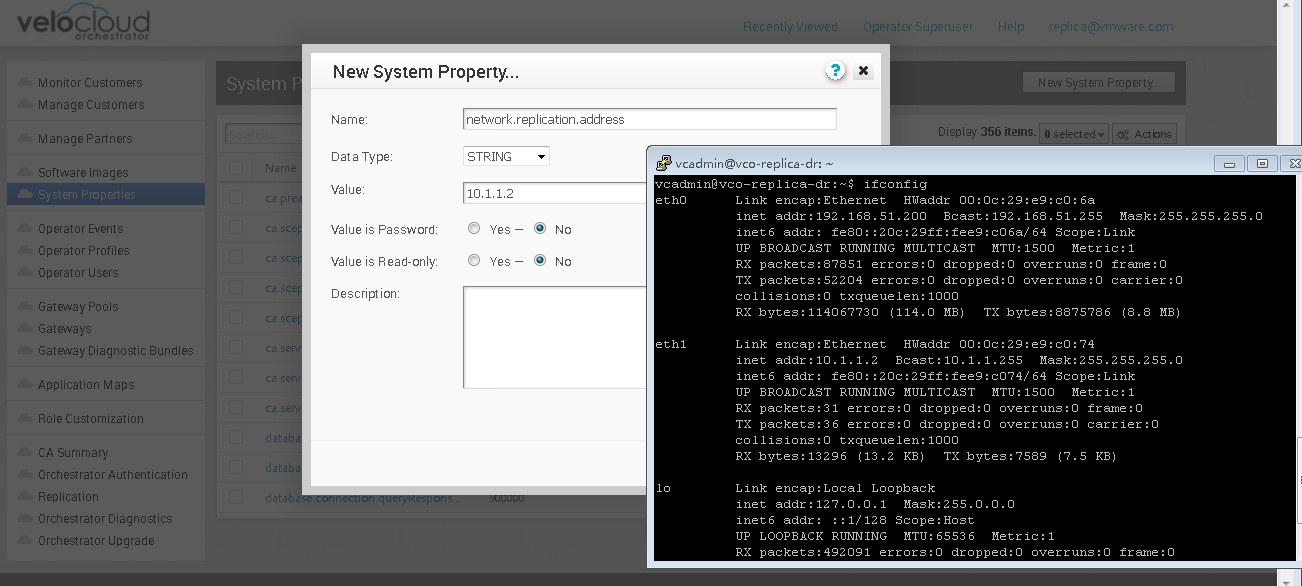Click the Gateway Diagnostic Bundles cloud icon
The image size is (1302, 586).
23,350
